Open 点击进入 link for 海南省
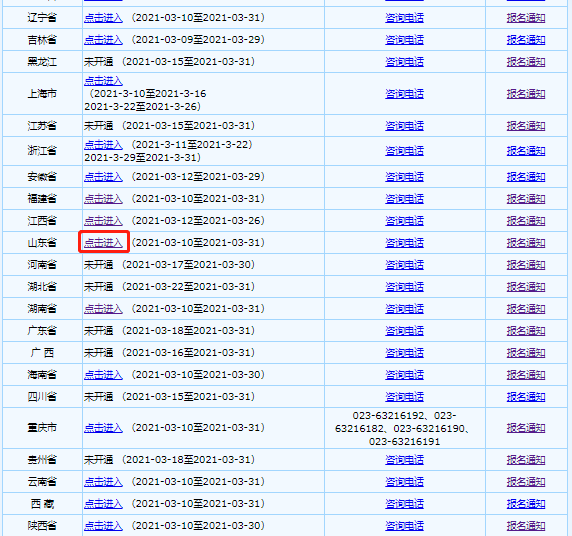 (x=103, y=375)
